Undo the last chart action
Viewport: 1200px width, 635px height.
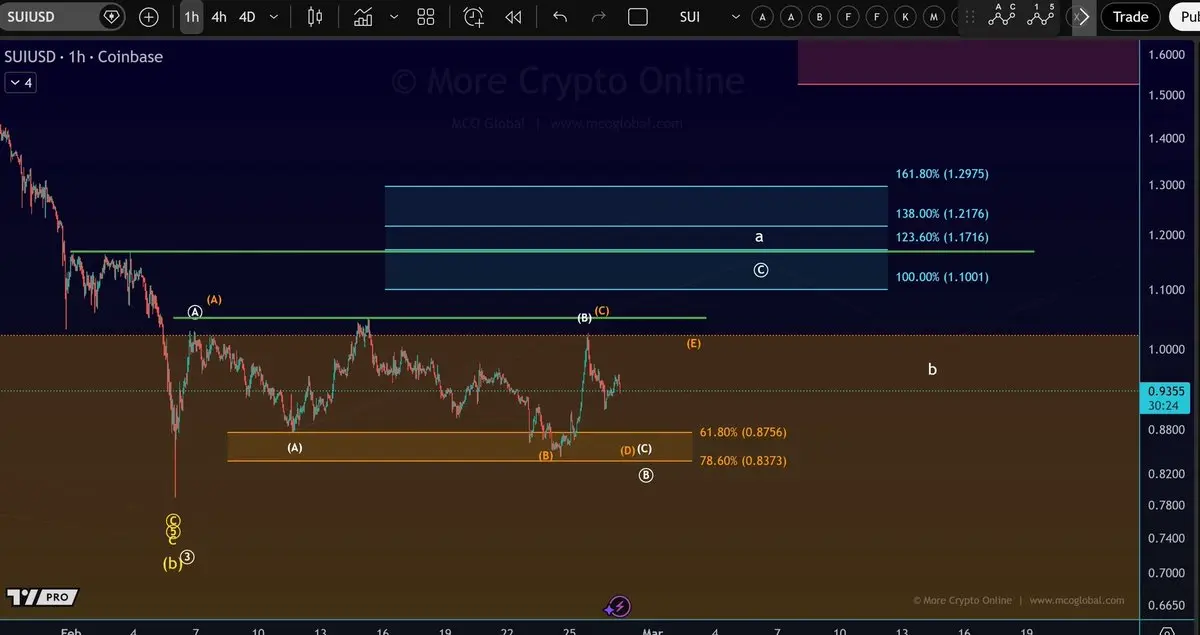tap(560, 17)
